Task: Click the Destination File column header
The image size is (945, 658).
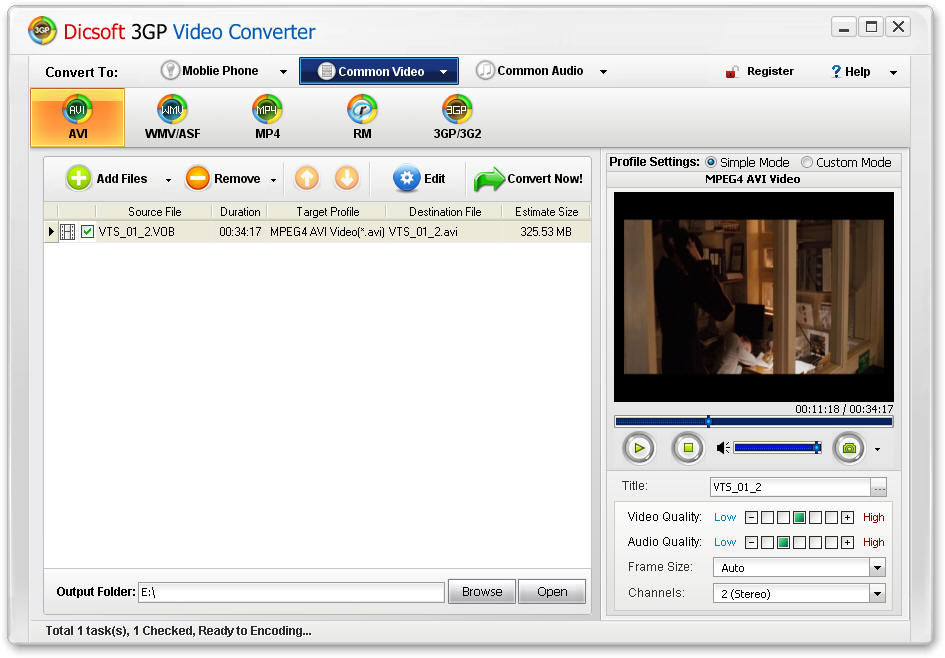Action: coord(445,212)
